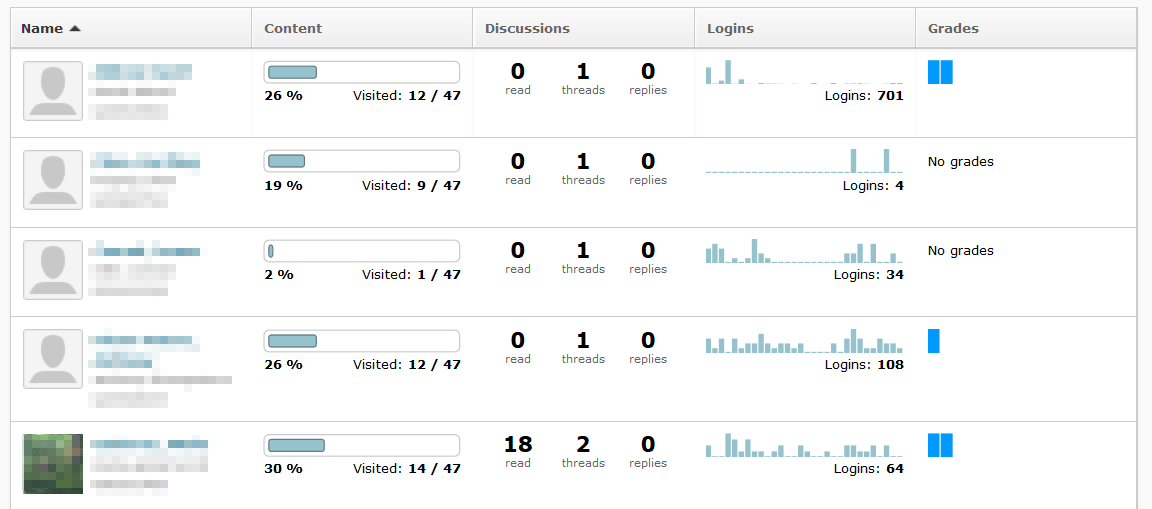
Task: Open avatar of the user with 108 logins
Action: pos(53,359)
